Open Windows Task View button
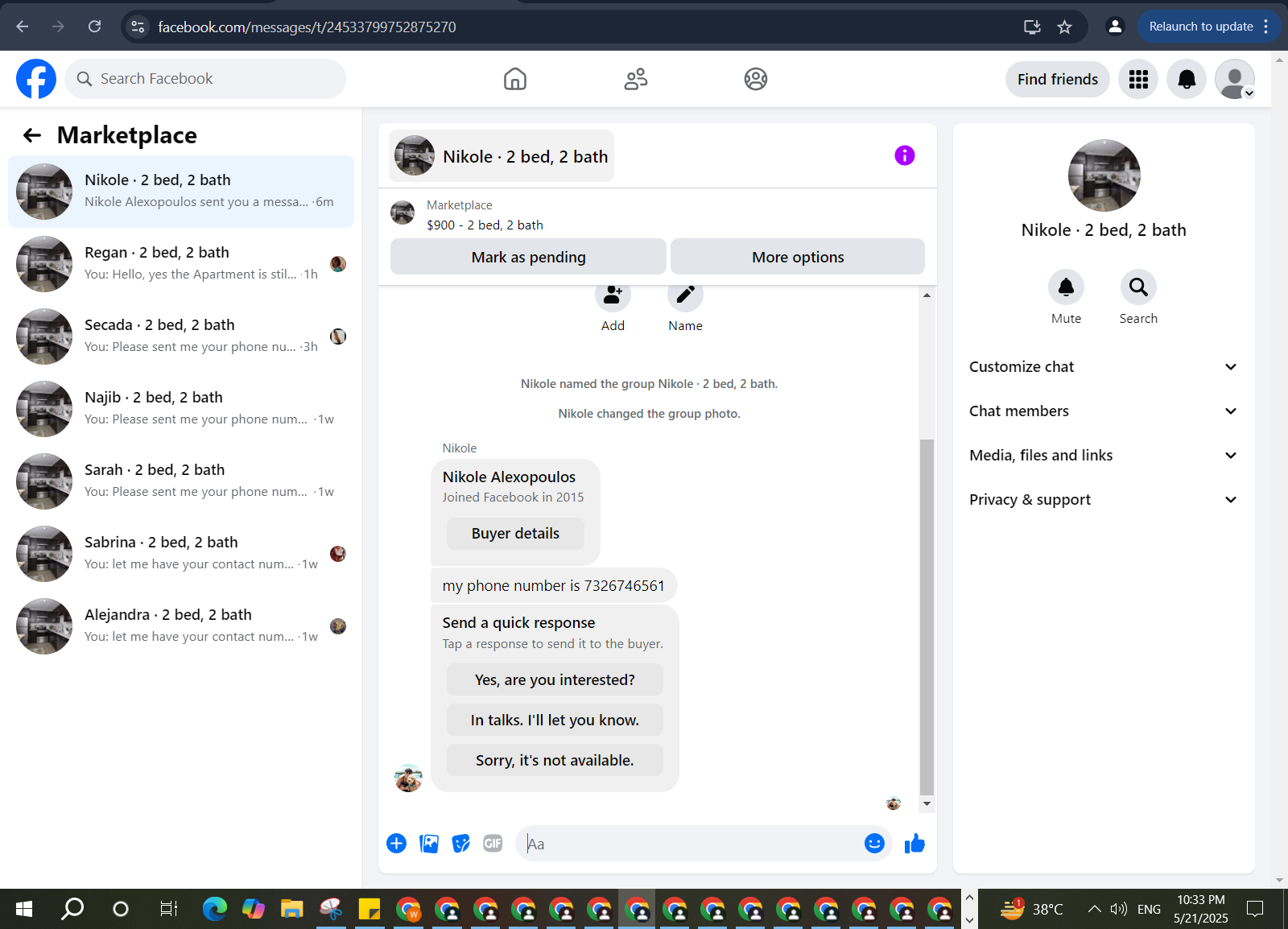Viewport: 1288px width, 929px height. (x=168, y=909)
